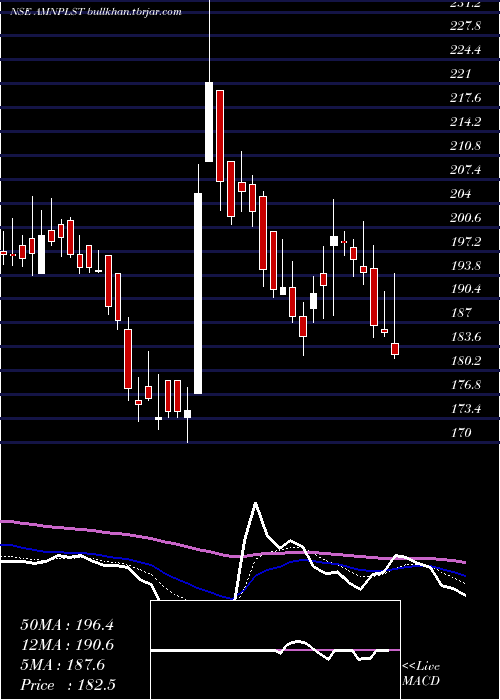Click the 180.2 price axis label
The width and height of the screenshot is (500, 700).
pyautogui.click(x=466, y=361)
